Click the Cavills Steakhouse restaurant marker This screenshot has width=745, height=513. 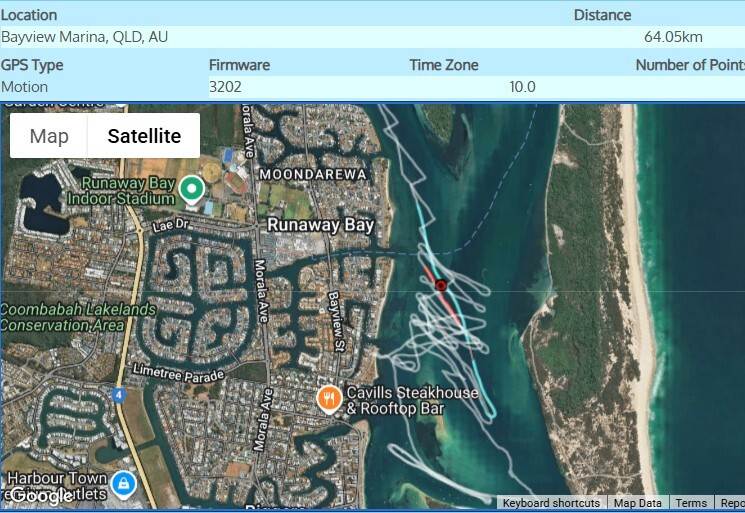tap(329, 399)
